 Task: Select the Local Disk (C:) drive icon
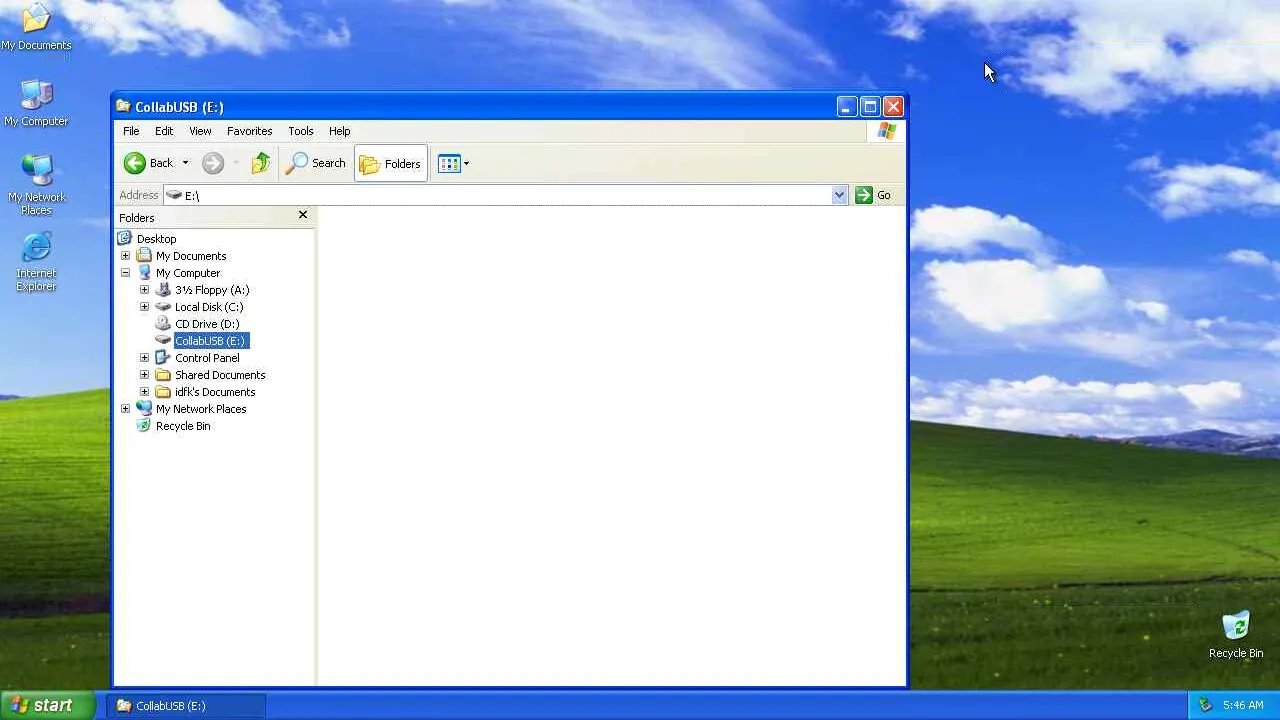[163, 307]
